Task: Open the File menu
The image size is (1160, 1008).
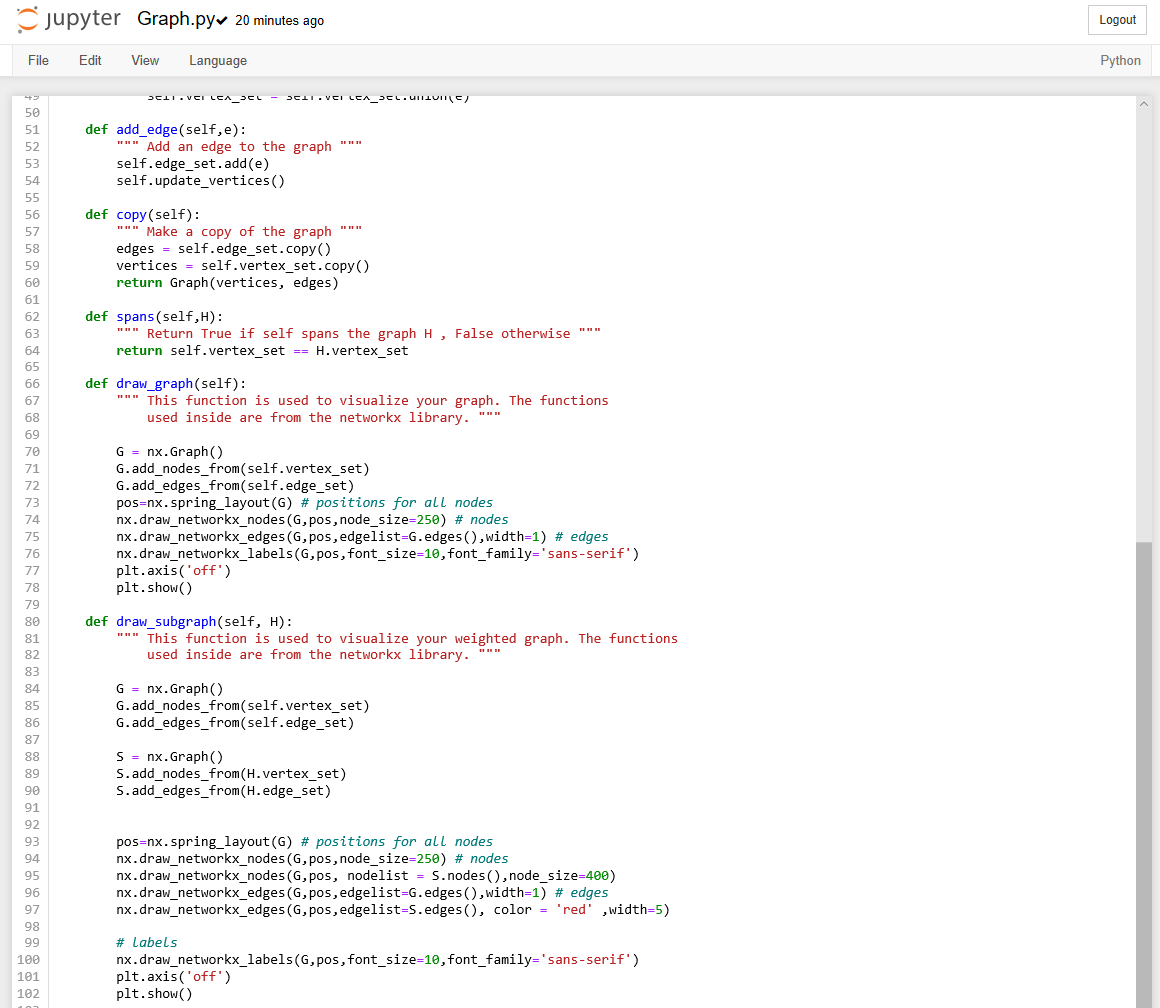Action: tap(38, 61)
